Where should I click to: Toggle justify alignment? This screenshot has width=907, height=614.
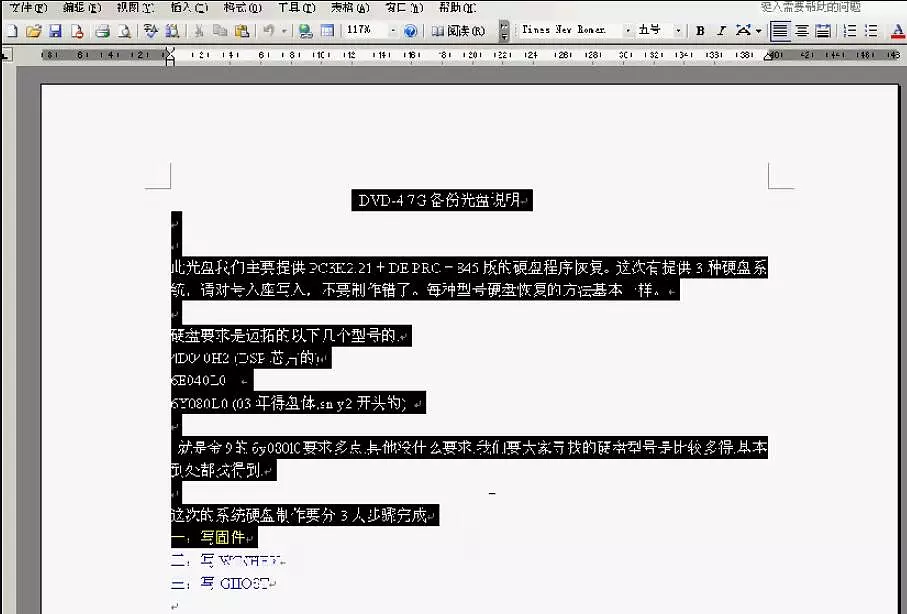click(780, 31)
